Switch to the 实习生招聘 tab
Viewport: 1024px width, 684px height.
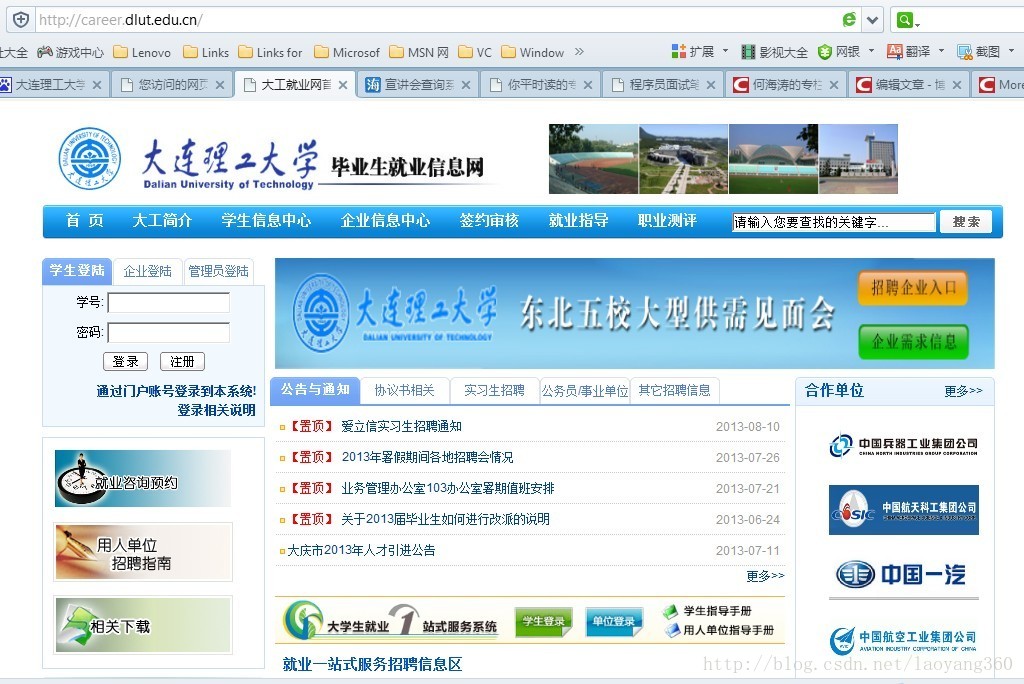(494, 391)
